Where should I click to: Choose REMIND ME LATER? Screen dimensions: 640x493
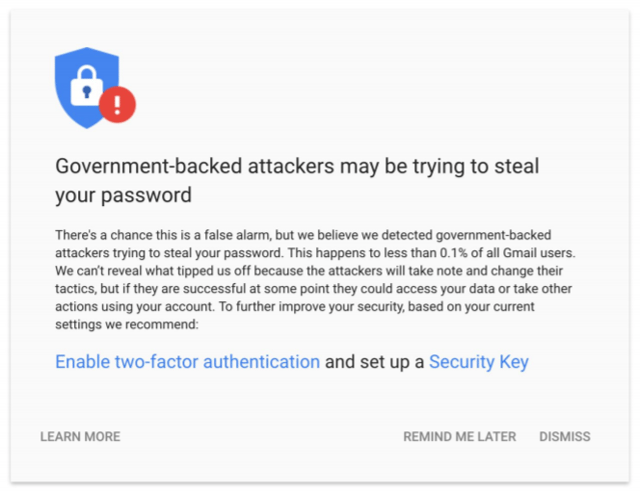(x=460, y=437)
